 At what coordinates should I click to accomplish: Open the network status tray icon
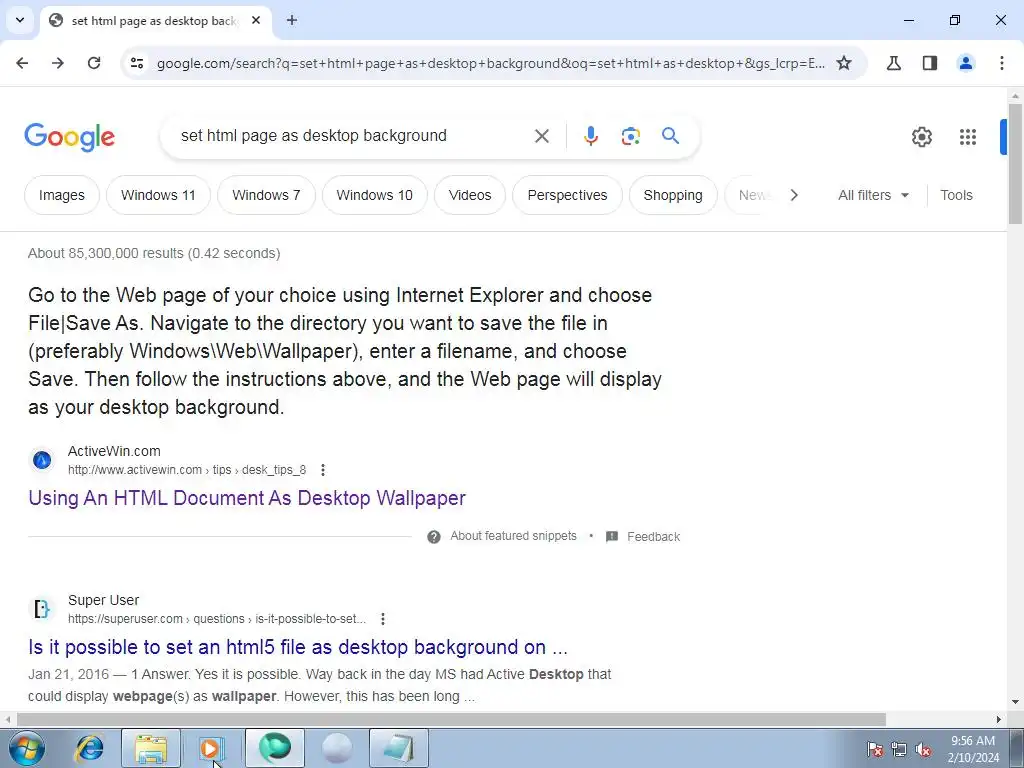coord(899,749)
